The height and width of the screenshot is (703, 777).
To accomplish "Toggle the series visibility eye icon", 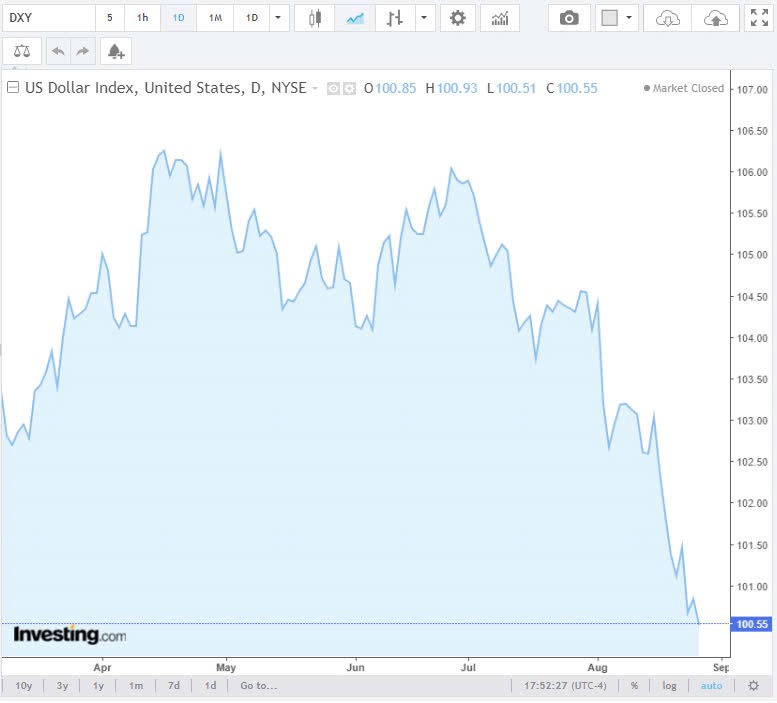I will 333,89.
